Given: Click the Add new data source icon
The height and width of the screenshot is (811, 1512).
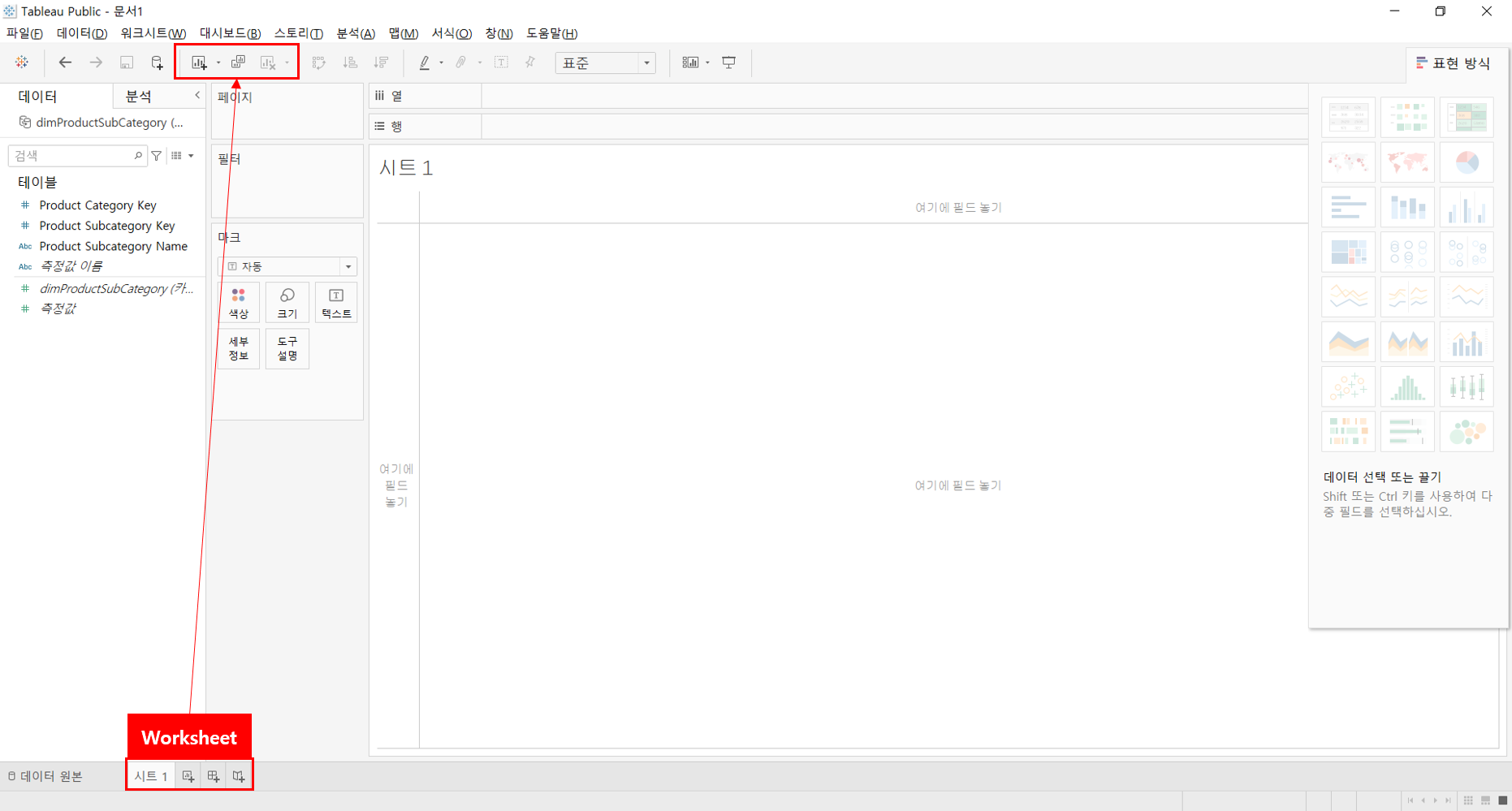Looking at the screenshot, I should [157, 63].
